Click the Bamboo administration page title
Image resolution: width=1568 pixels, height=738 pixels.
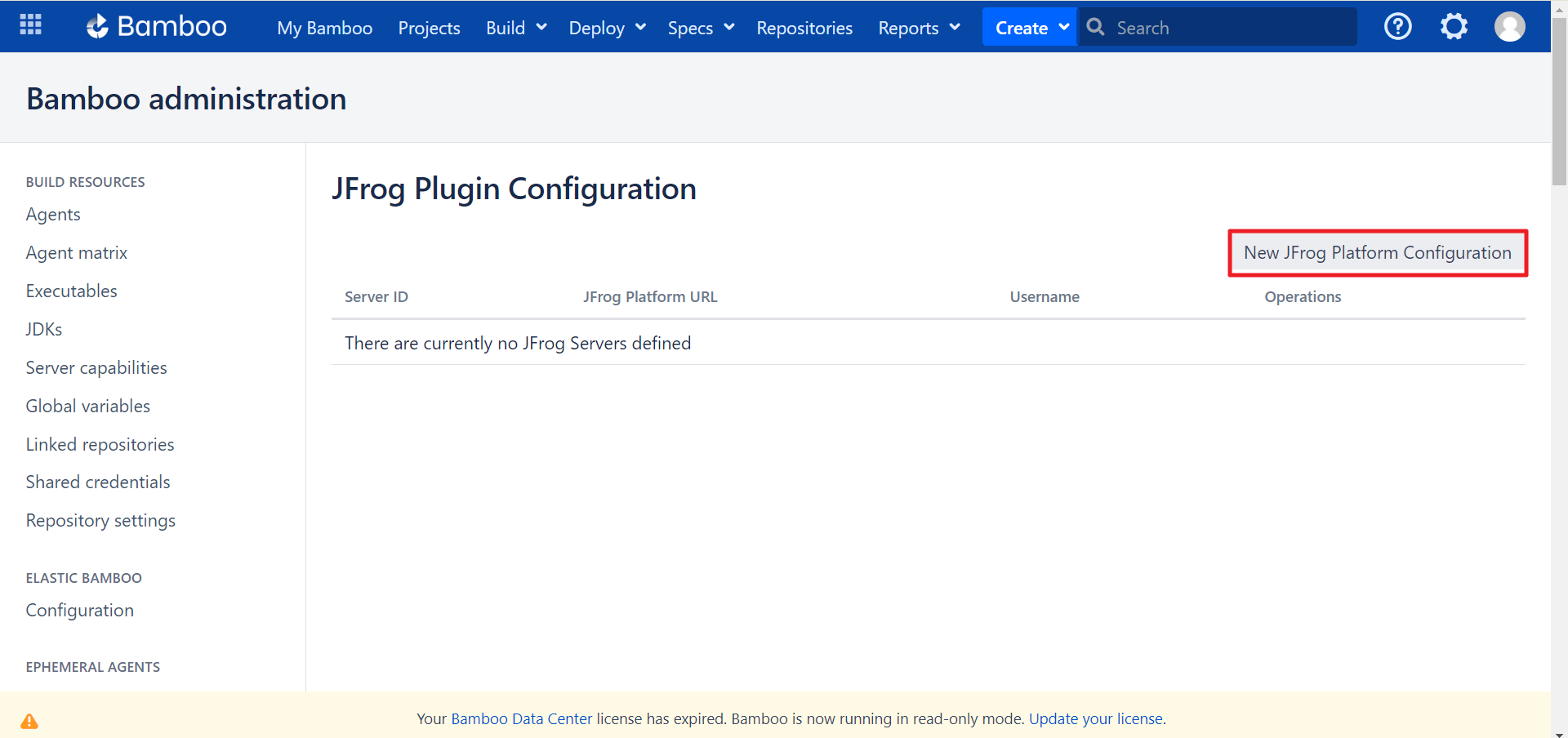tap(186, 99)
